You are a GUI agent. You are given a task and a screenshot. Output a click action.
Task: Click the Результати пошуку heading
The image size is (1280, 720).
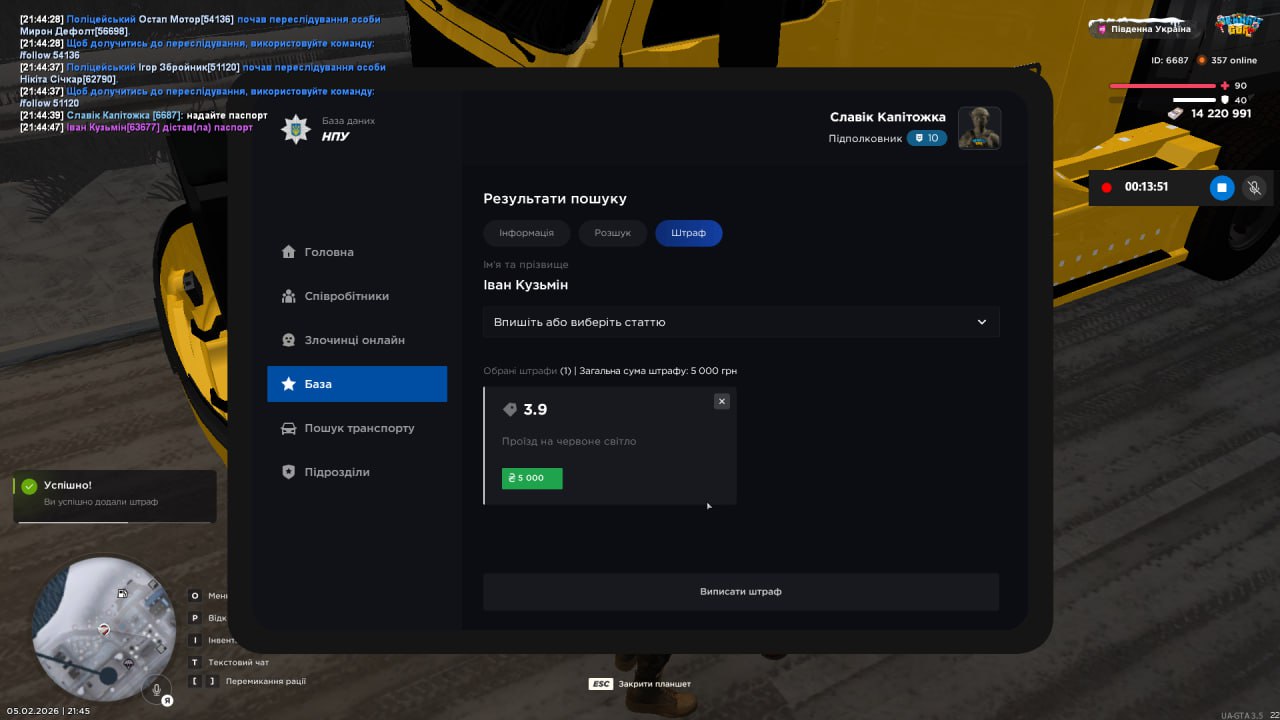pos(555,199)
